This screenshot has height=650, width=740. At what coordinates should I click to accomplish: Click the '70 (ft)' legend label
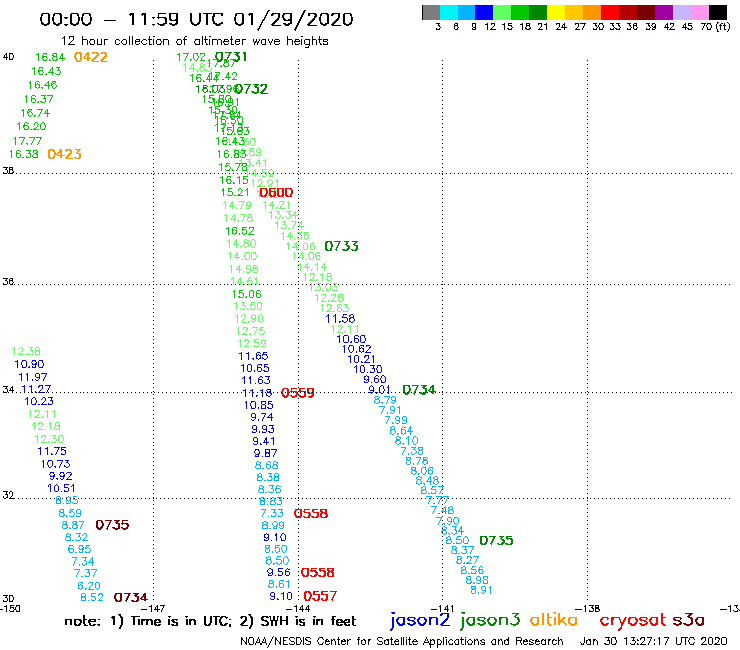click(715, 27)
